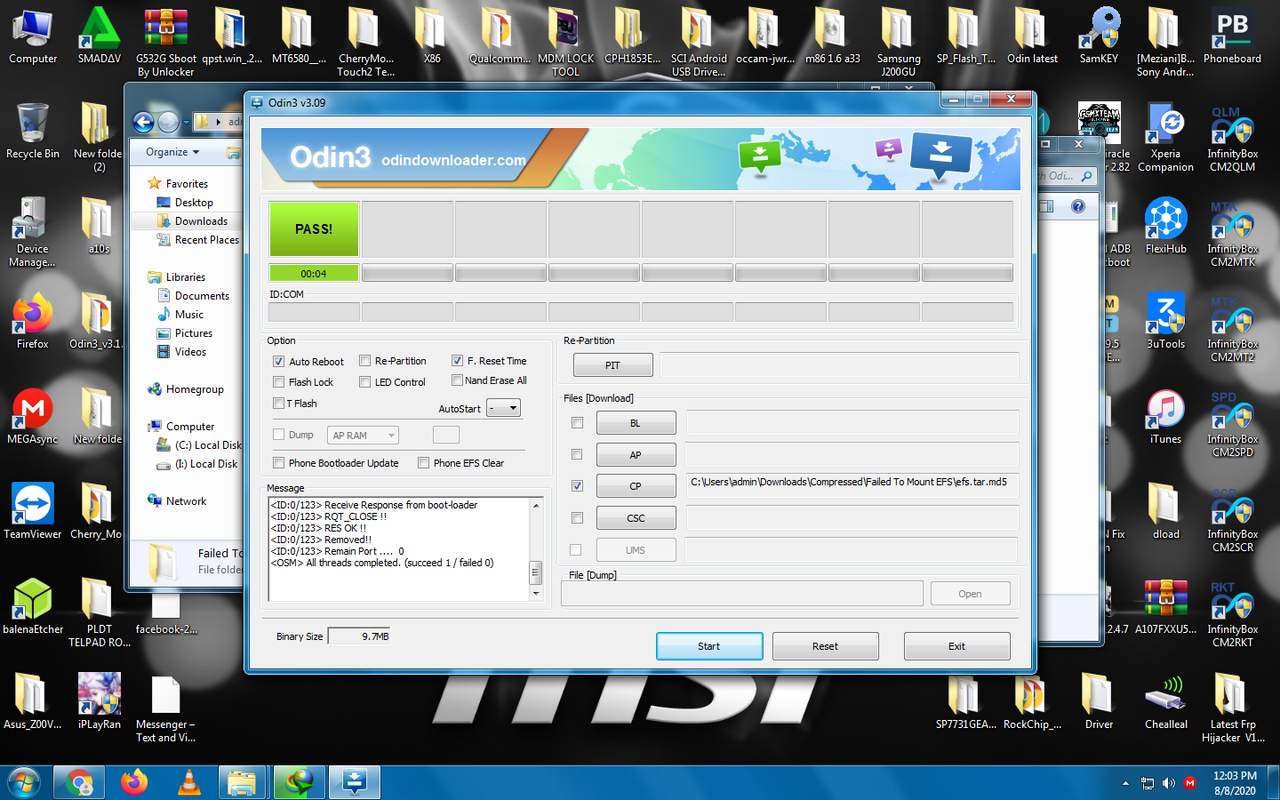Check Phone Bootloader Update
Screen dimensions: 1280x800
(x=279, y=463)
